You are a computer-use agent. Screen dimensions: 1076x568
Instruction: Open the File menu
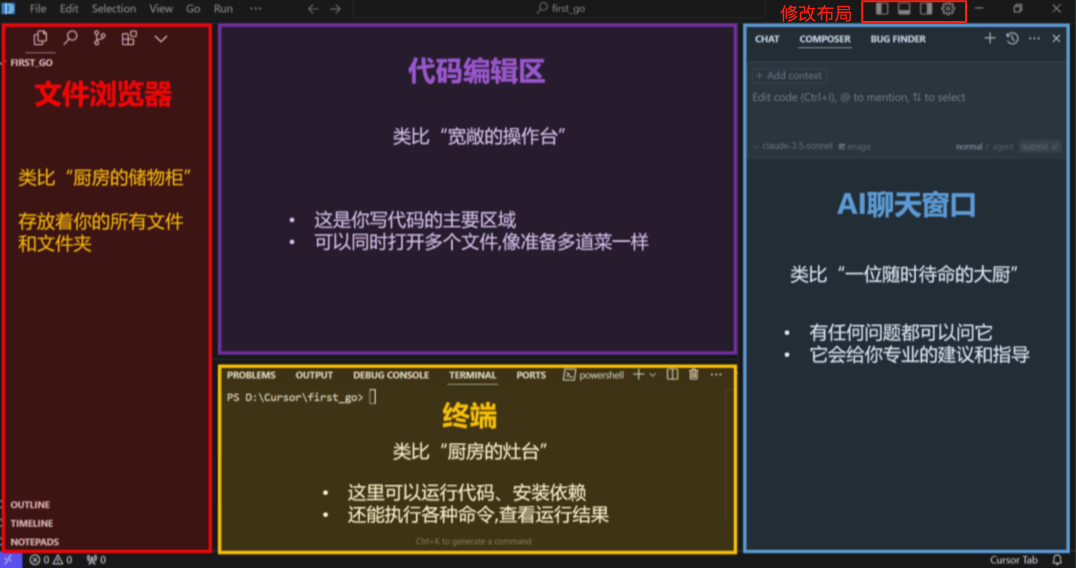[38, 9]
